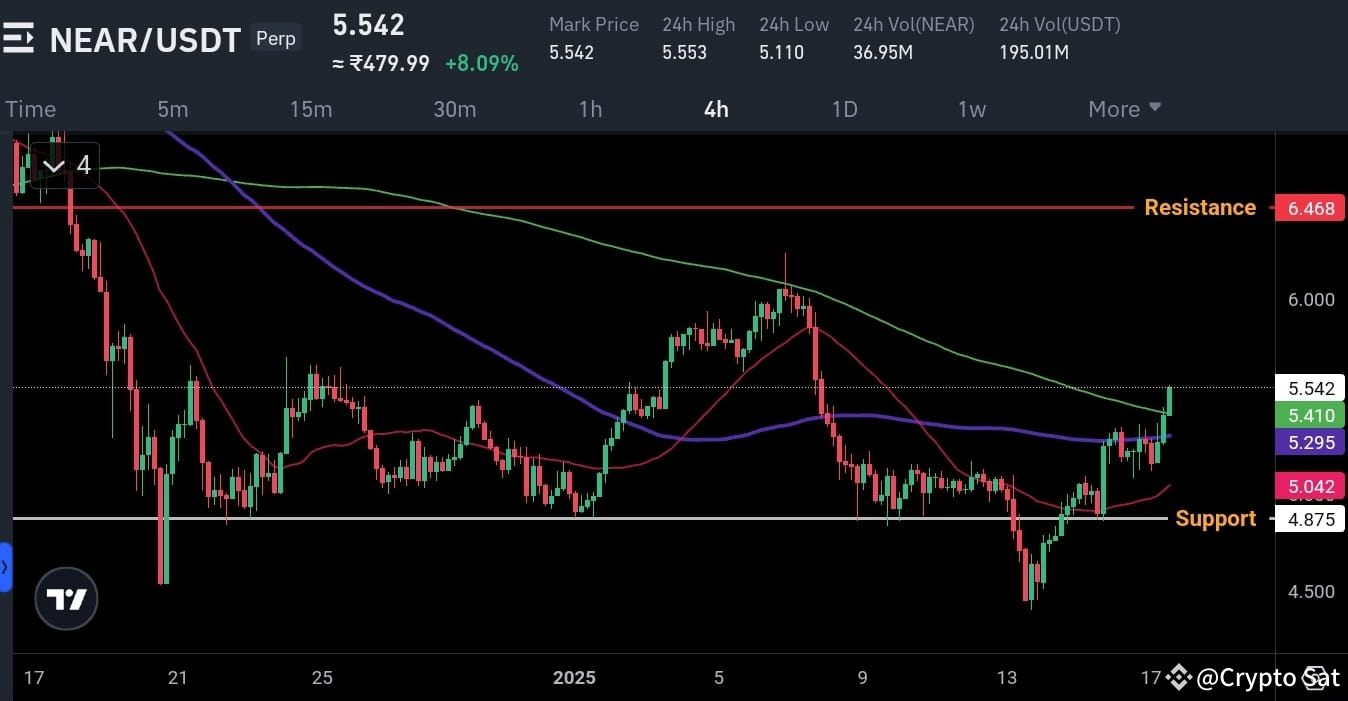Click the TradingView logo badge
This screenshot has height=701, width=1348.
(x=66, y=599)
